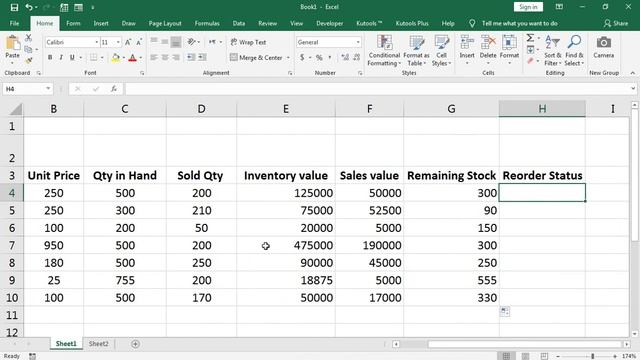The image size is (640, 360).
Task: Click the Sign in button
Action: [x=528, y=7]
